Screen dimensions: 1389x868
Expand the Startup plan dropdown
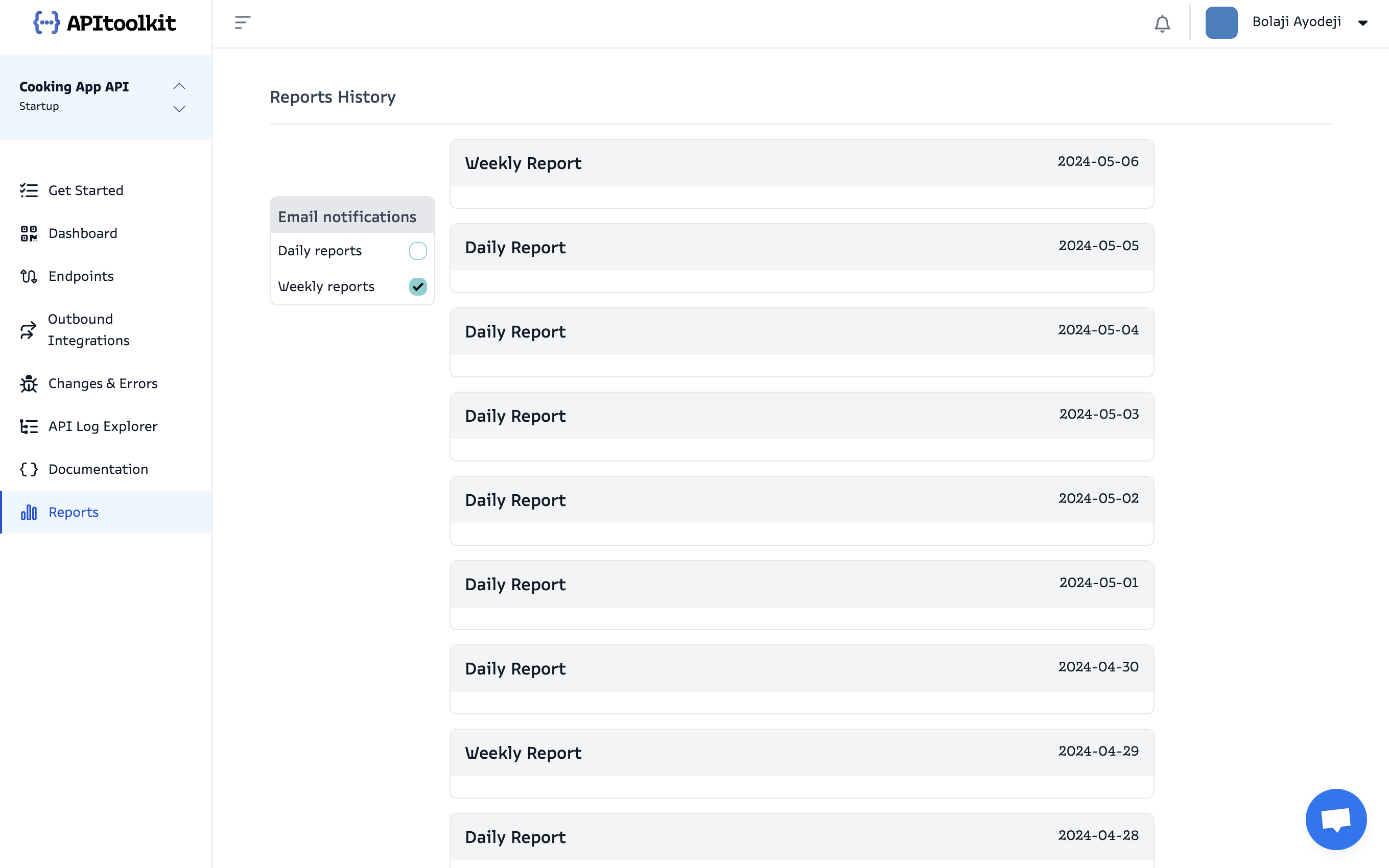point(179,108)
